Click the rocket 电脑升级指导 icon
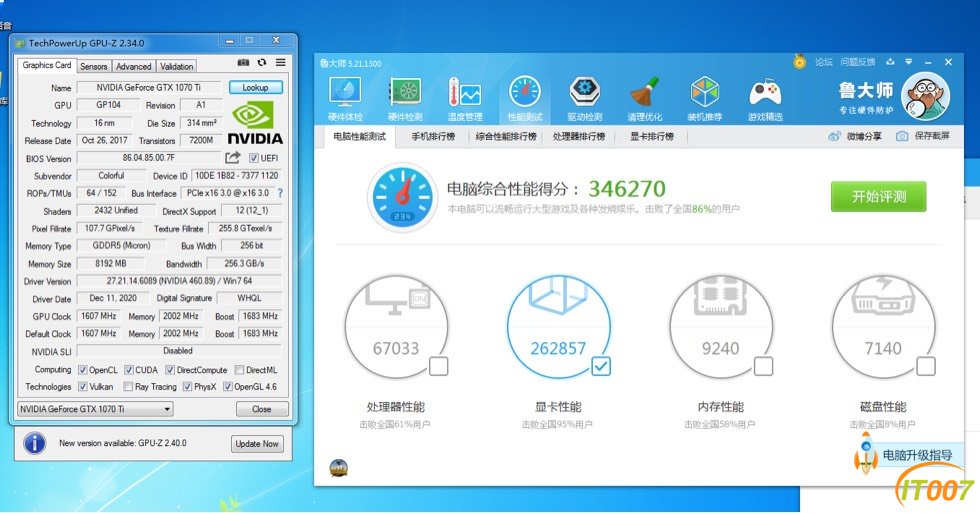 coord(865,454)
